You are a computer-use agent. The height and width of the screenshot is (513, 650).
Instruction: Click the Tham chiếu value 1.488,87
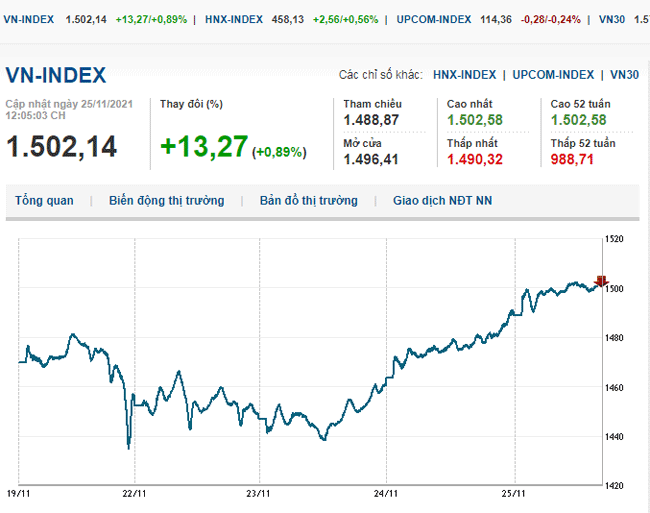[371, 120]
